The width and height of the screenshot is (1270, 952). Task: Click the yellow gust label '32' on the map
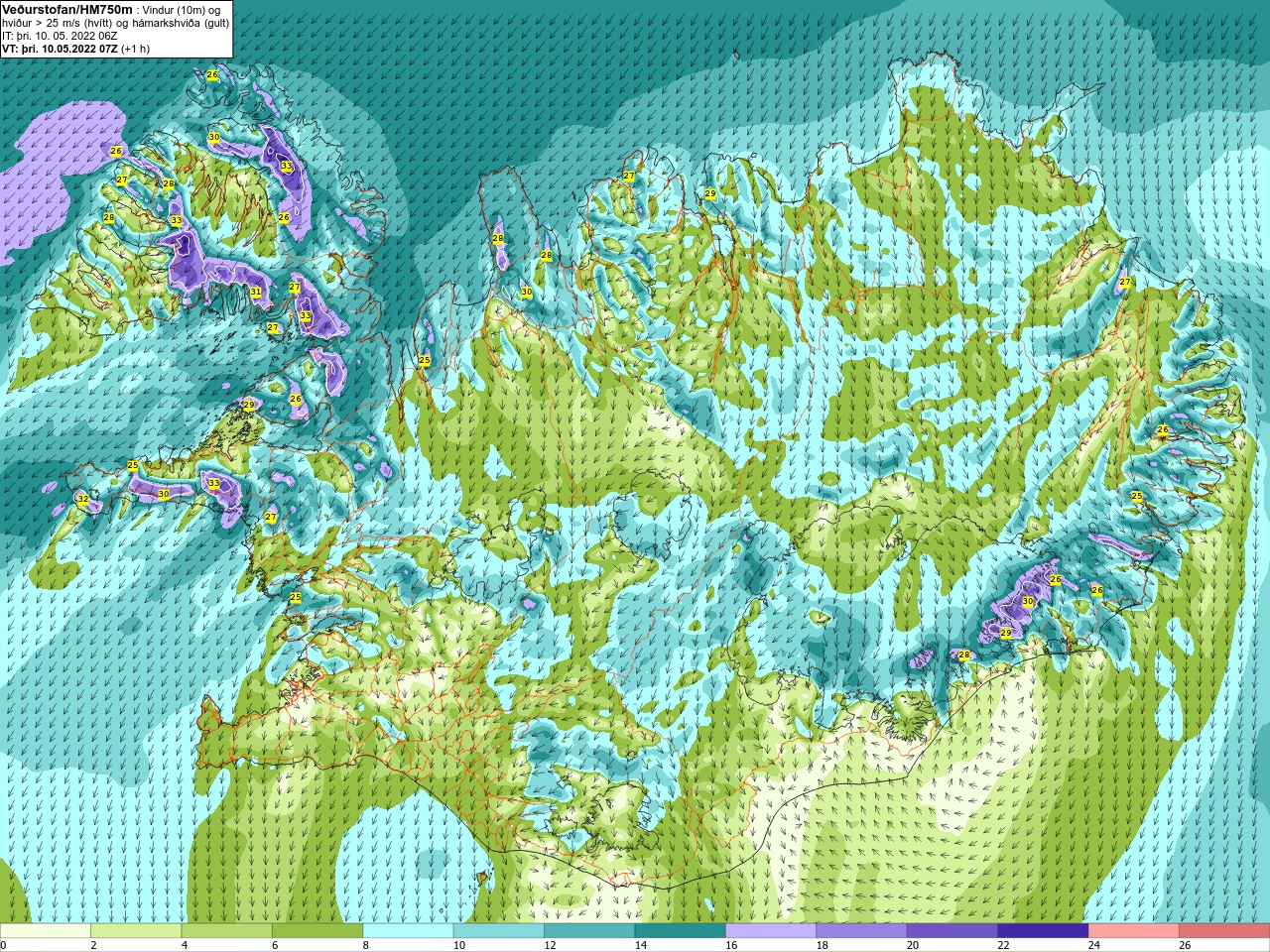pos(82,499)
